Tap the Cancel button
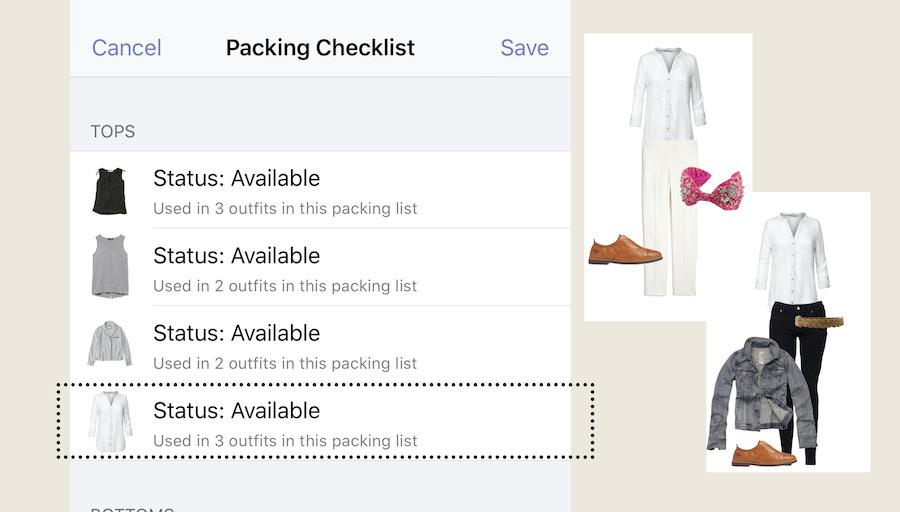The image size is (900, 512). click(x=126, y=48)
